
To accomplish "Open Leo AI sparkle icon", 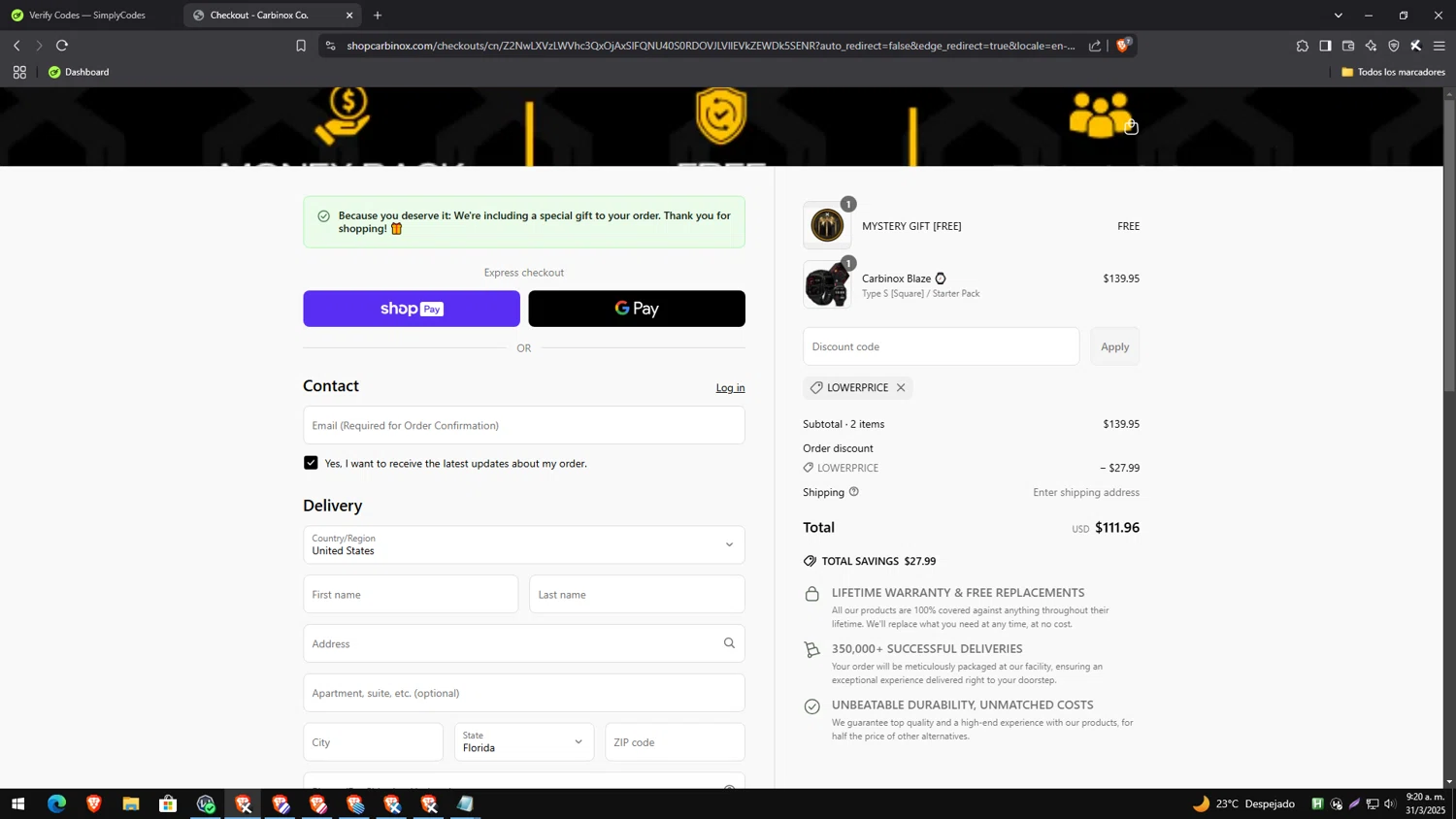I will pyautogui.click(x=1371, y=46).
